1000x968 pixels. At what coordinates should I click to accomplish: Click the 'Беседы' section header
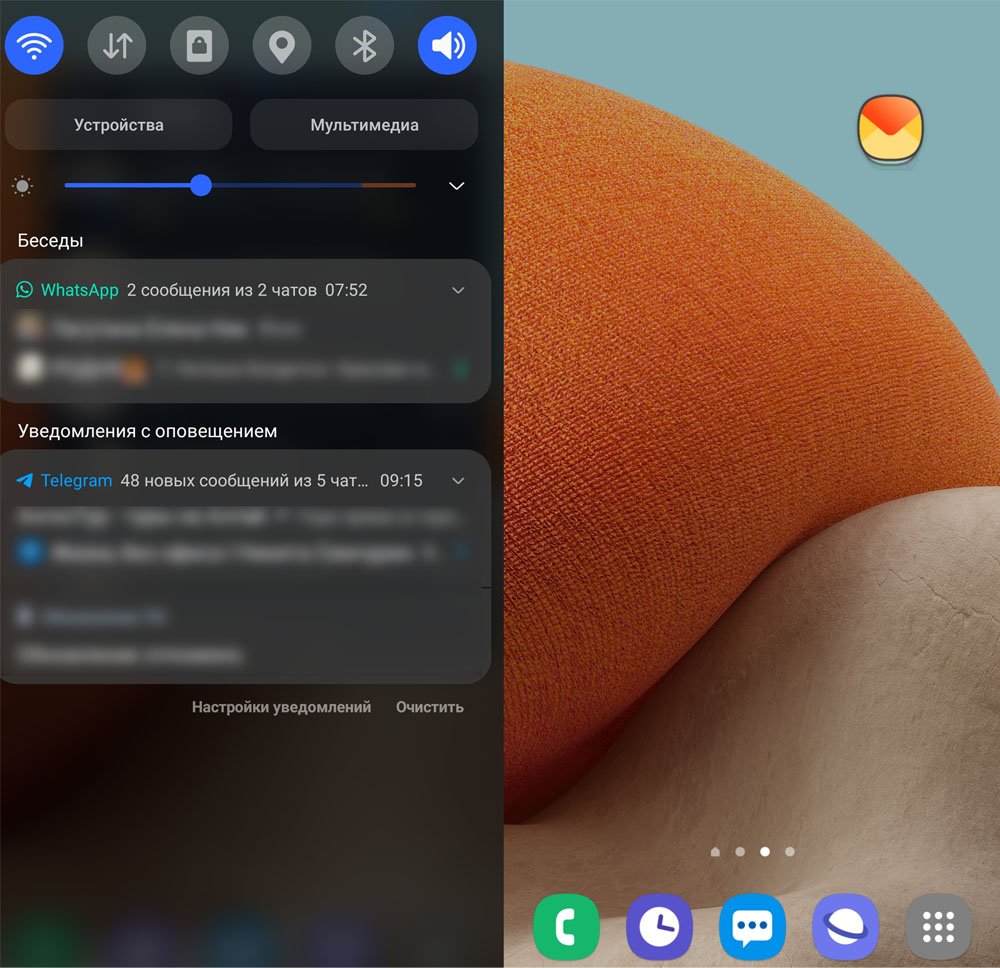50,240
